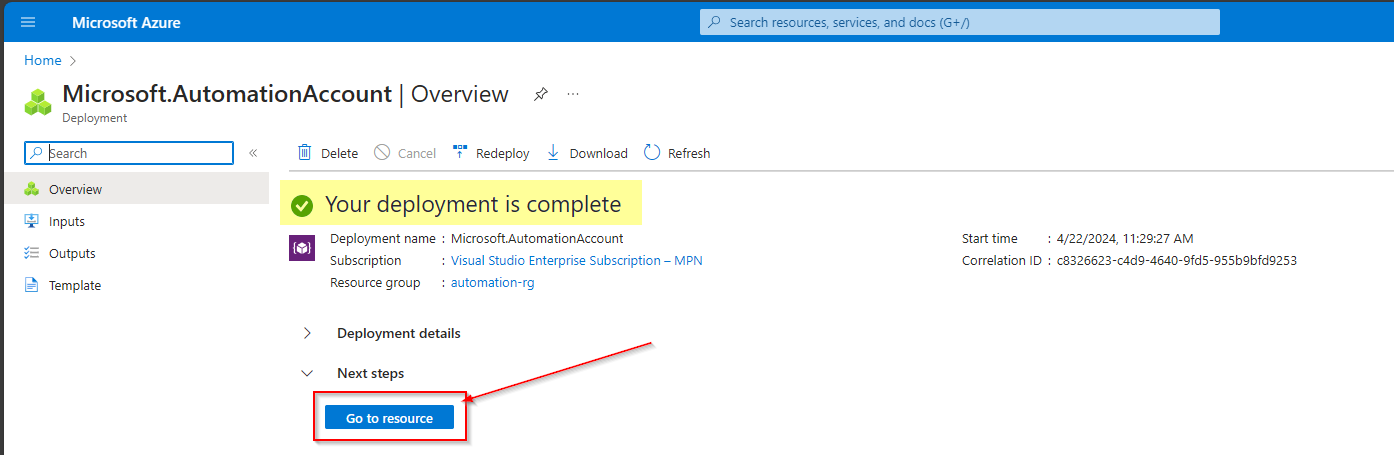Viewport: 1394px width, 455px height.
Task: Click the Start time value 11:29:27 AM
Action: point(1125,238)
